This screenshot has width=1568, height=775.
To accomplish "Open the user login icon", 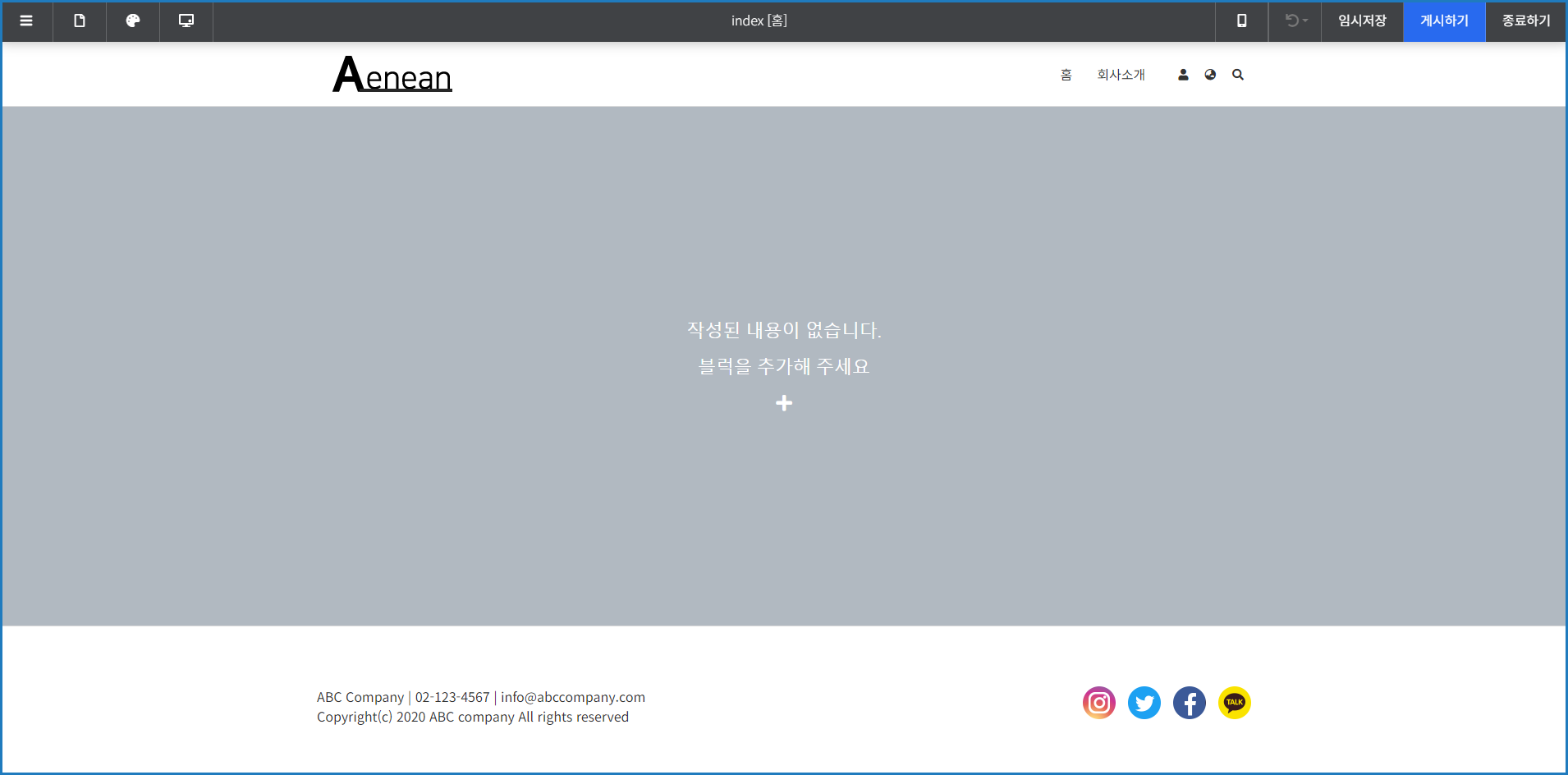I will (x=1183, y=75).
